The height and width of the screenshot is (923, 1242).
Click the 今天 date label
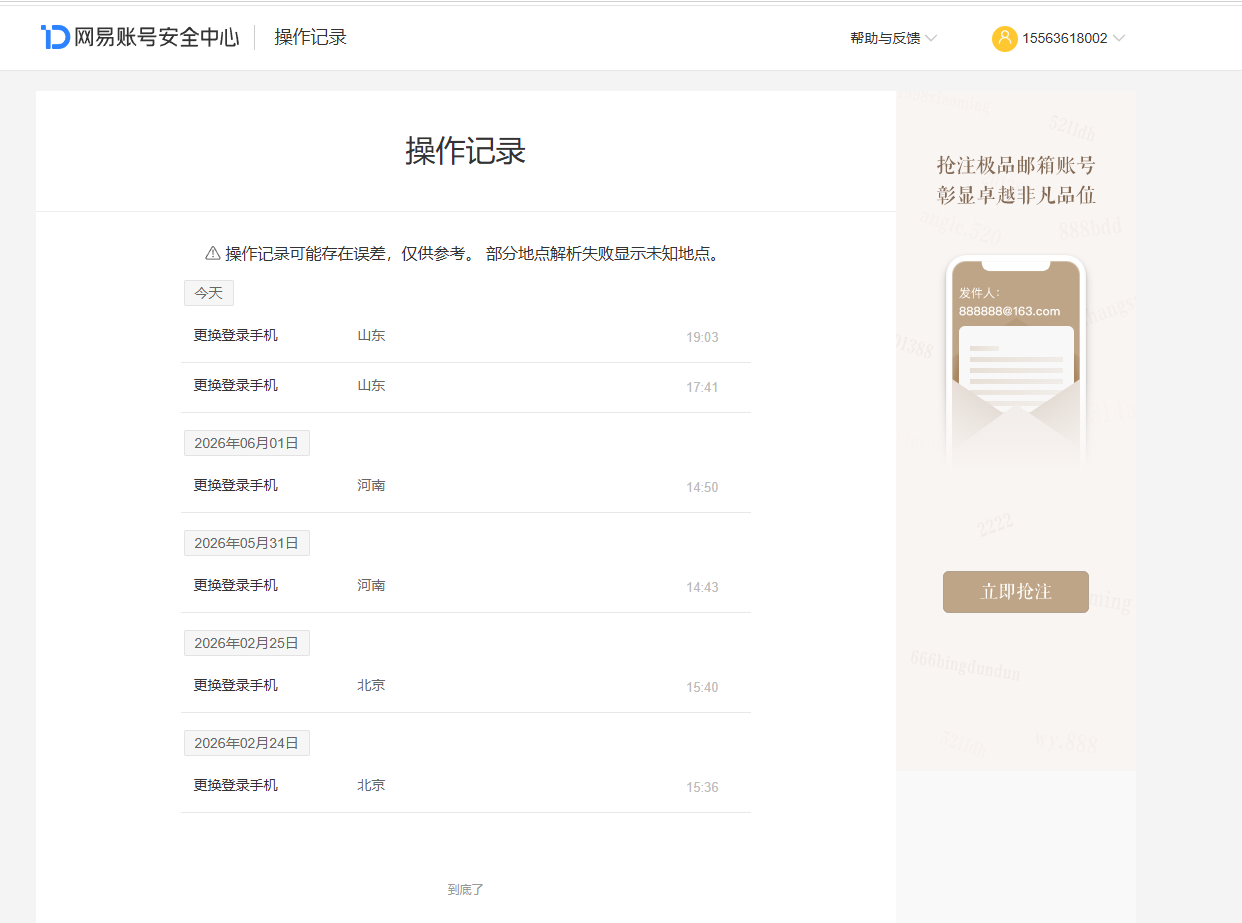coord(209,293)
